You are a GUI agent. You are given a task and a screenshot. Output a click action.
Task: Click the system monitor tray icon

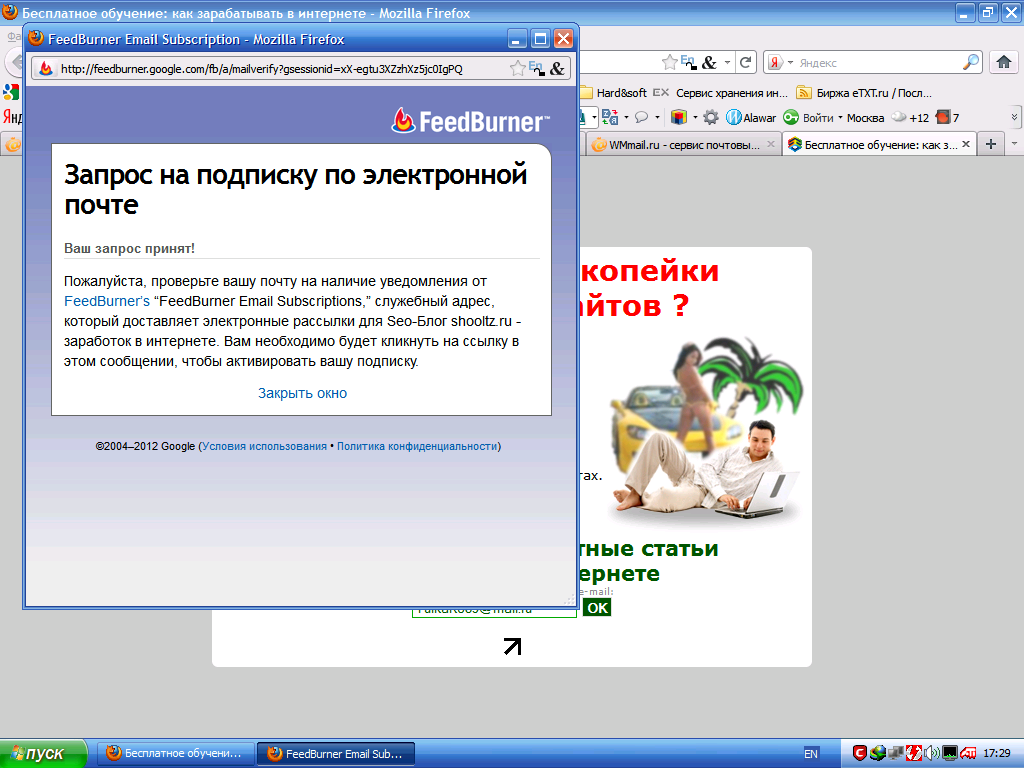point(950,753)
